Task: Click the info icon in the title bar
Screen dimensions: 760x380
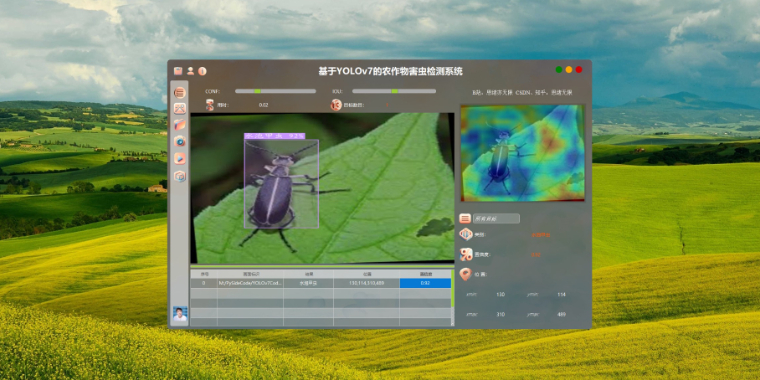Action: (202, 71)
